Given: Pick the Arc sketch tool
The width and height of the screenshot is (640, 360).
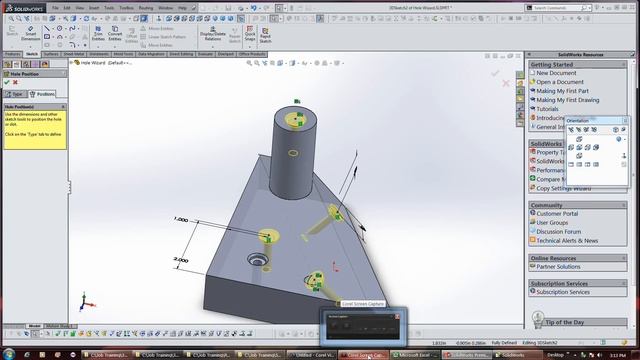Looking at the screenshot, I should tap(60, 37).
